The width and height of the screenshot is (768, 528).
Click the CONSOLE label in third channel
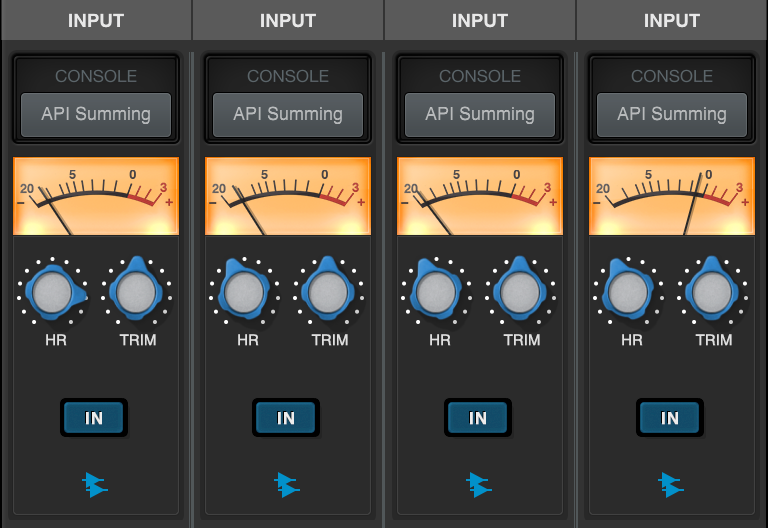[x=480, y=76]
